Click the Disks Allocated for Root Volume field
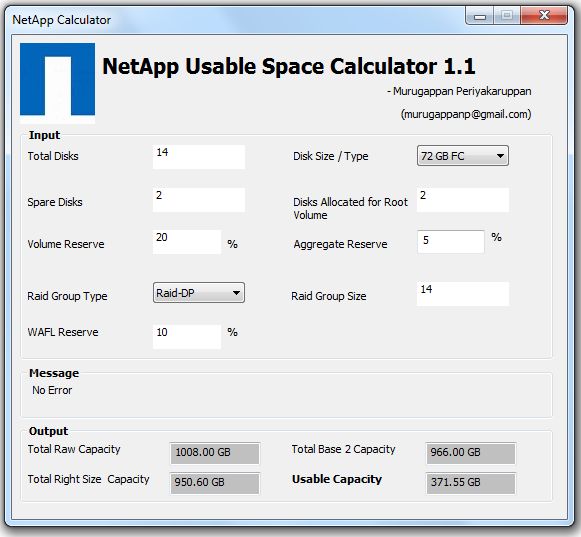 click(463, 200)
